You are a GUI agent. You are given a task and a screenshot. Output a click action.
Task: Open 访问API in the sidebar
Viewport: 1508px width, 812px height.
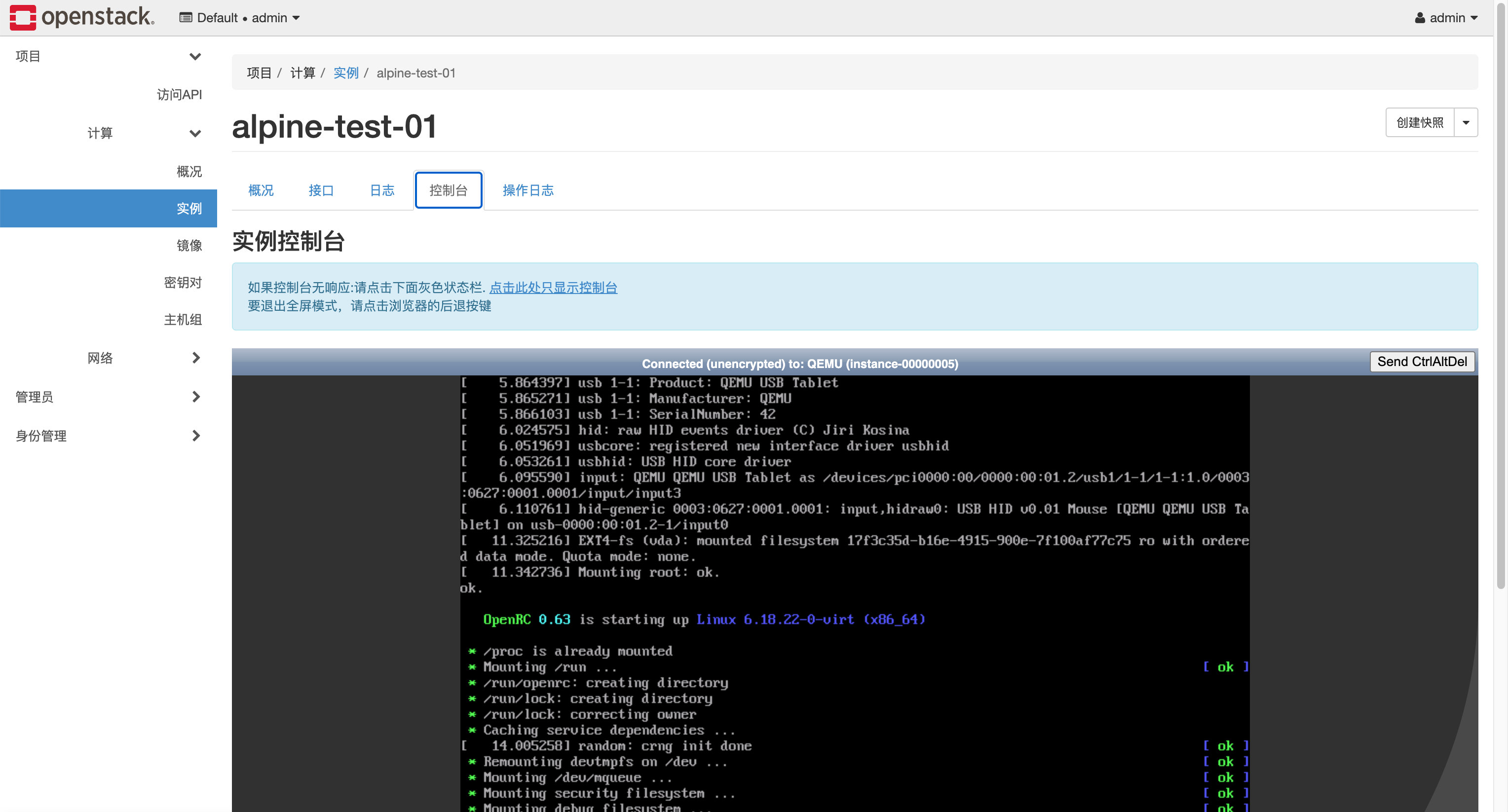point(179,94)
